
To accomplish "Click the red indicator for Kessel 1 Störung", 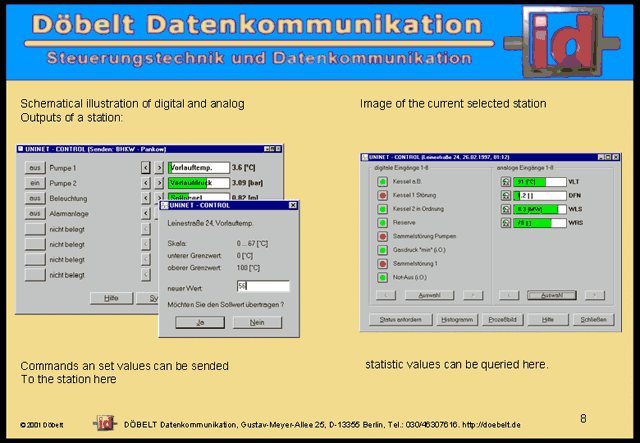I will tap(382, 196).
